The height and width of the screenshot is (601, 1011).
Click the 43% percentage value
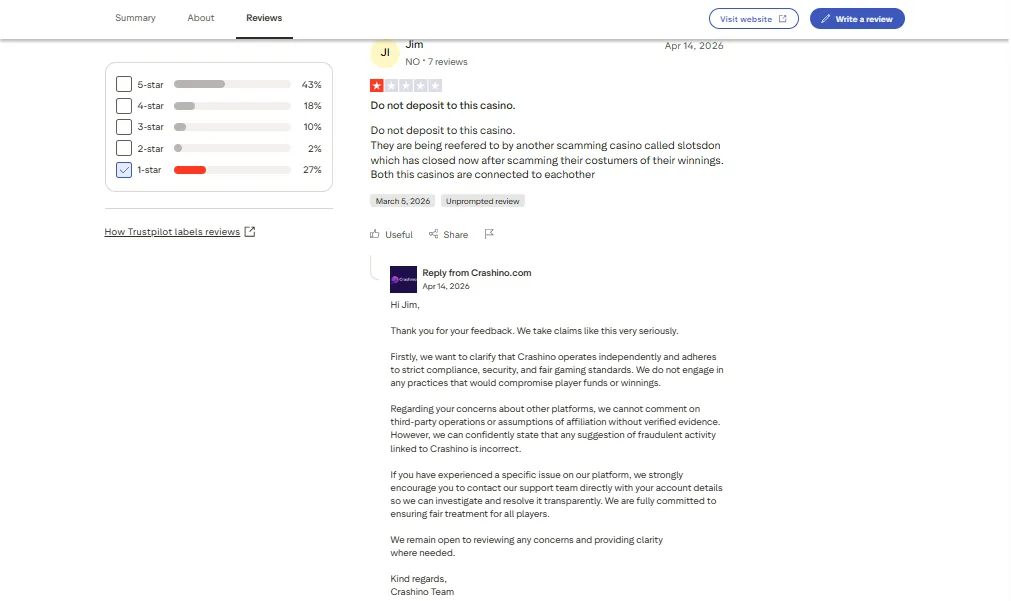[311, 84]
